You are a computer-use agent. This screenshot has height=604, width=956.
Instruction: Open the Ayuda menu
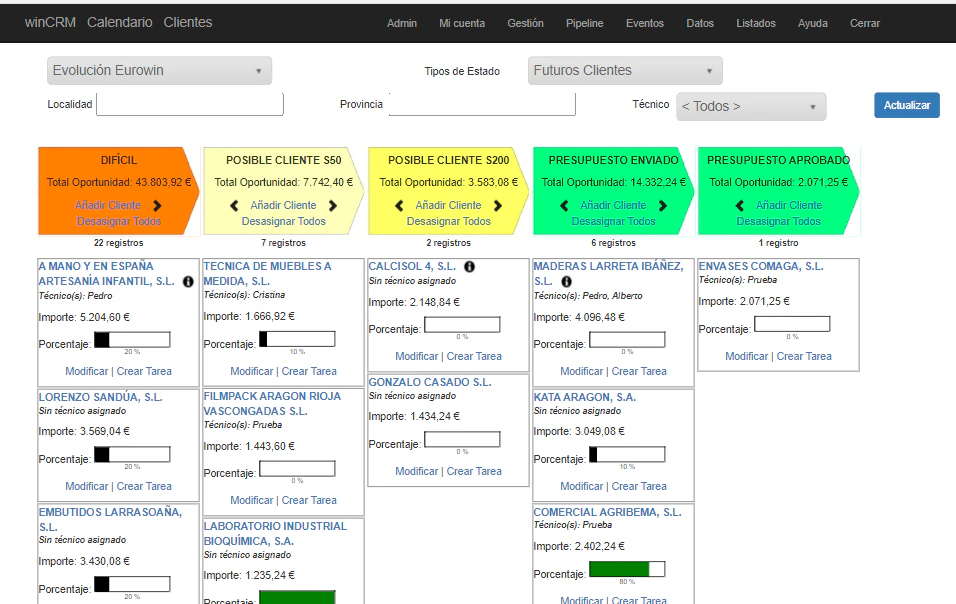coord(813,23)
